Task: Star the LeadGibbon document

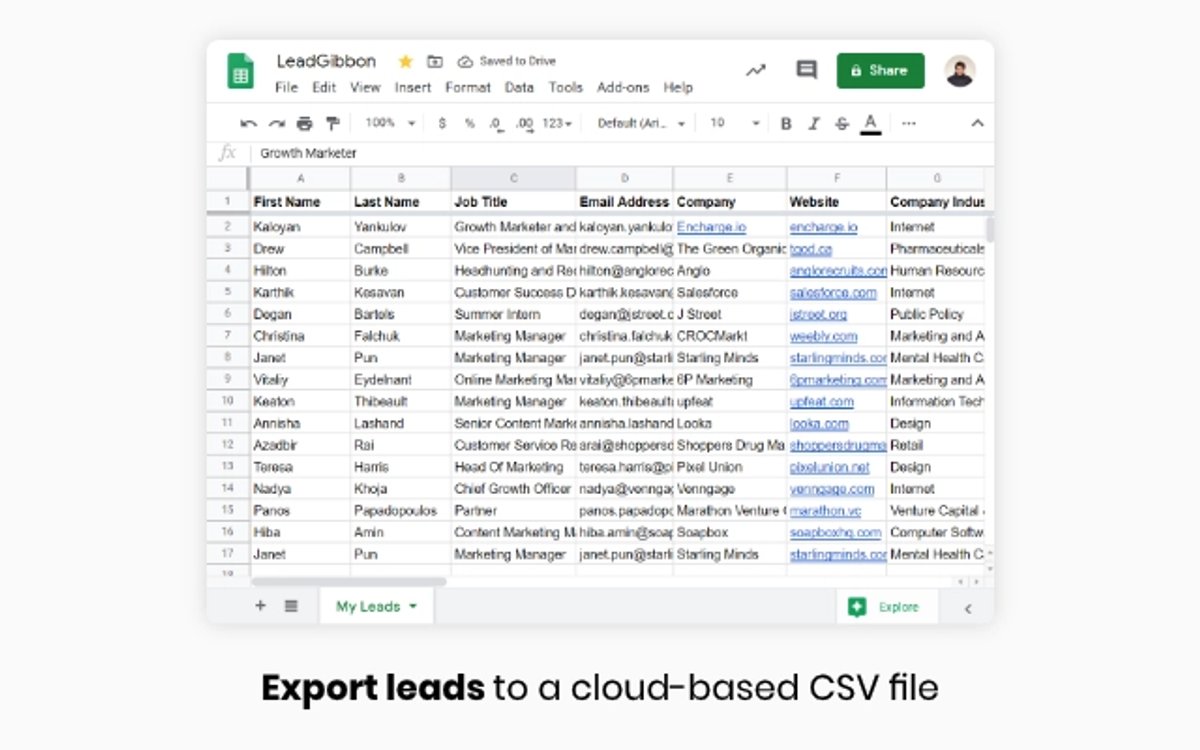Action: (x=405, y=61)
